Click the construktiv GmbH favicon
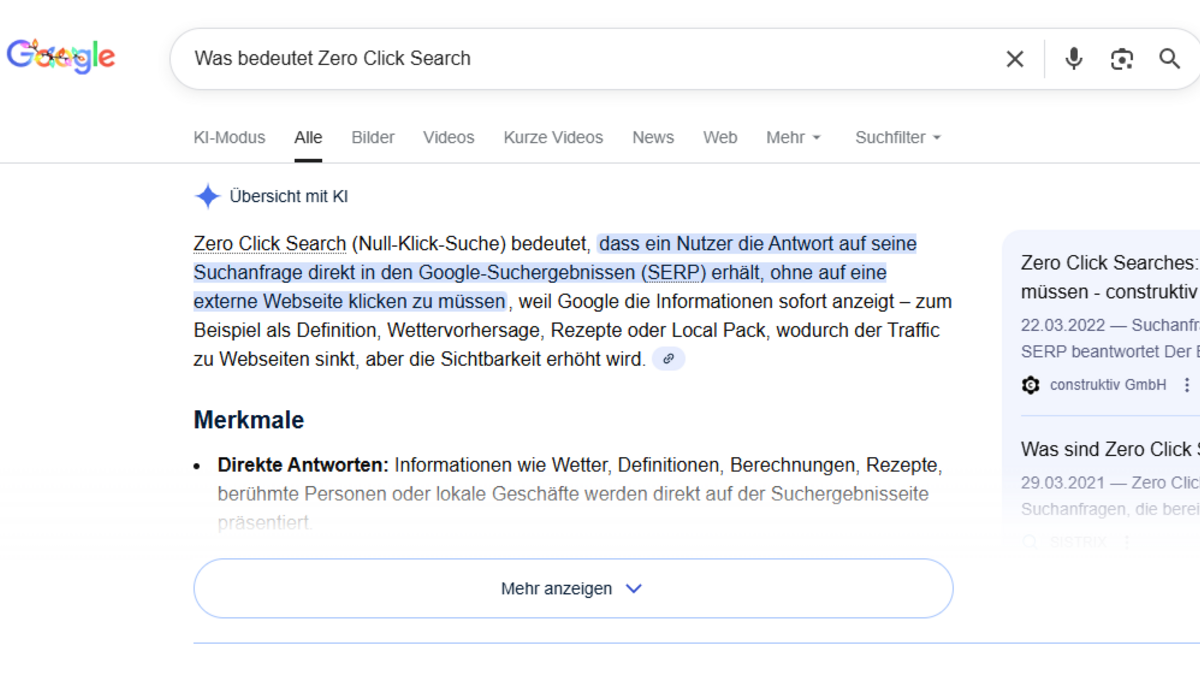This screenshot has width=1200, height=675. [1031, 385]
